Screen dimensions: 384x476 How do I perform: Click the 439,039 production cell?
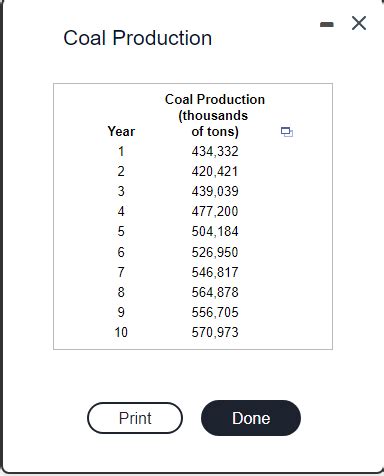pyautogui.click(x=215, y=191)
